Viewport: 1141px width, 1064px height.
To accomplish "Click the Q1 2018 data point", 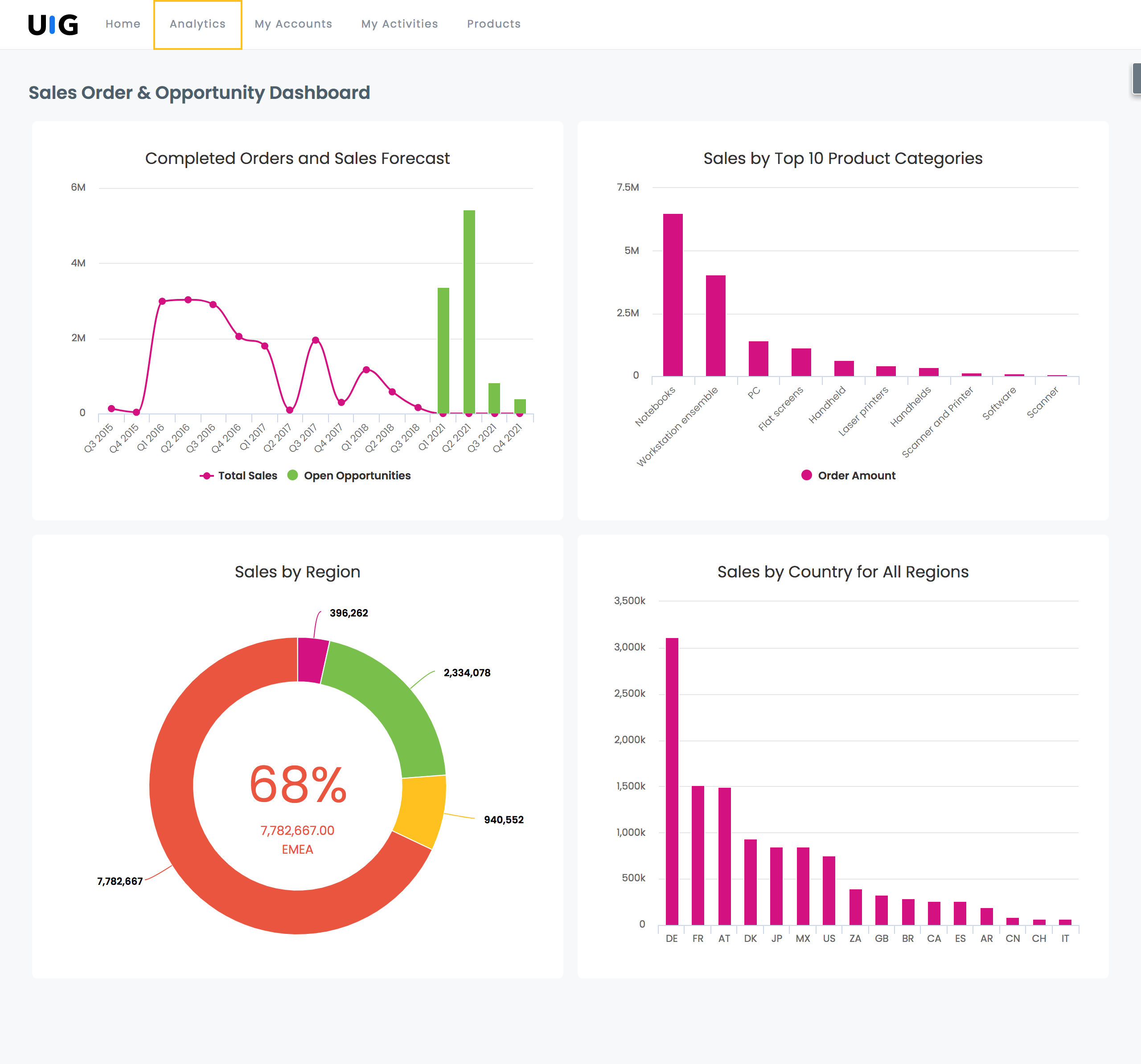I will pyautogui.click(x=366, y=369).
